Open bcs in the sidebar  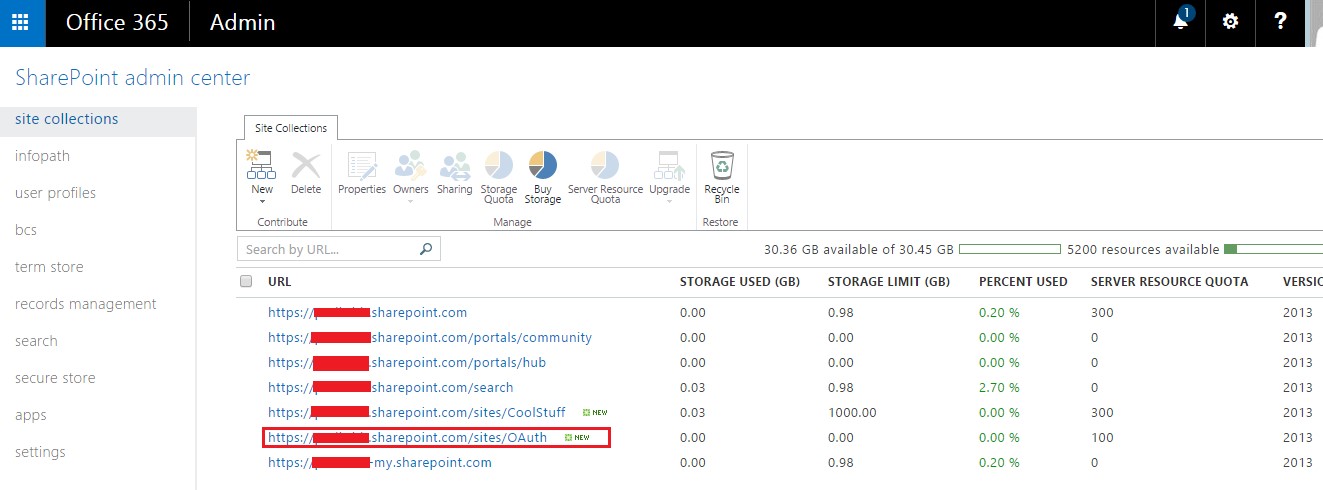point(26,230)
